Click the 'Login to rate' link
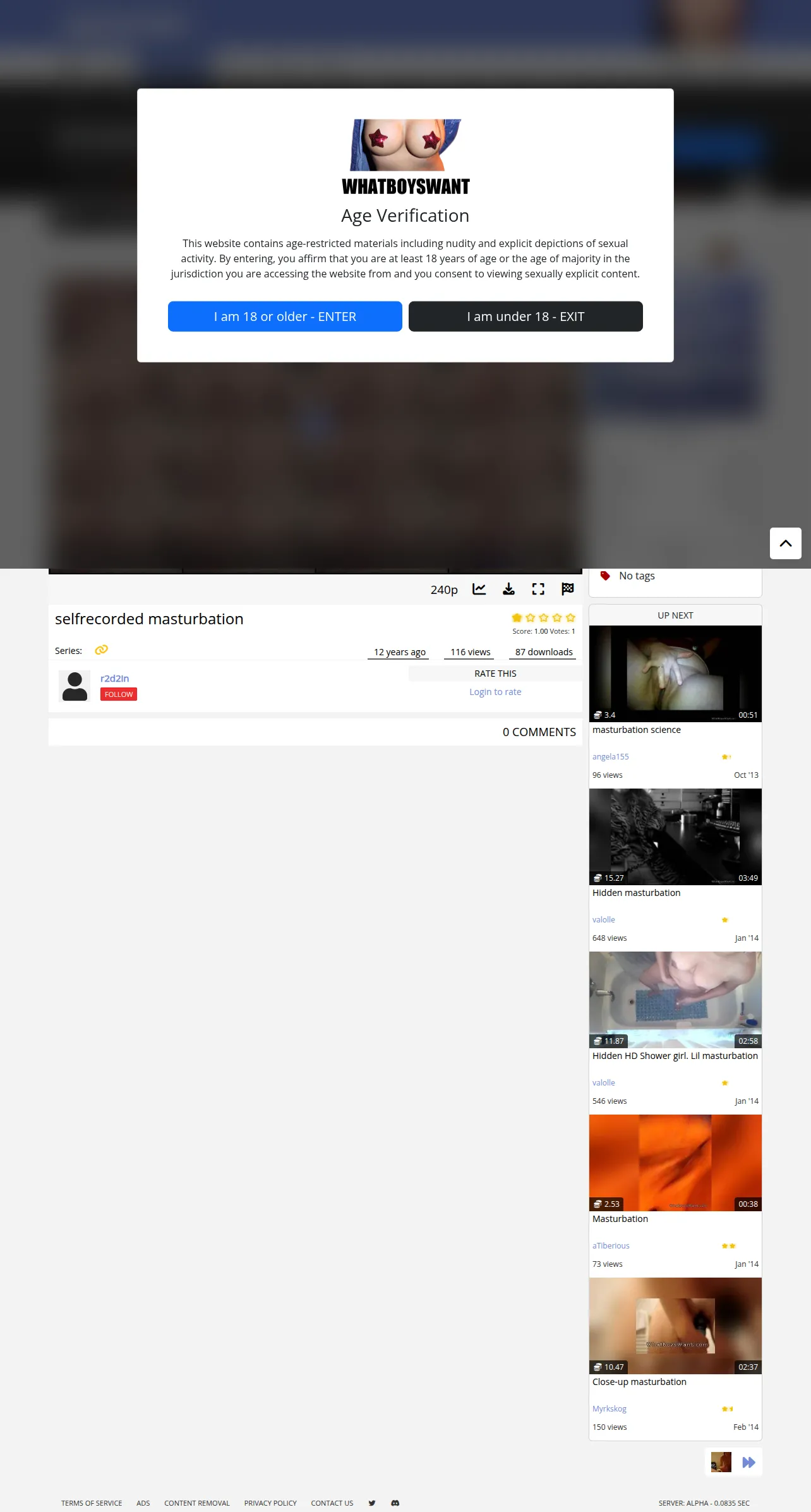 click(495, 692)
